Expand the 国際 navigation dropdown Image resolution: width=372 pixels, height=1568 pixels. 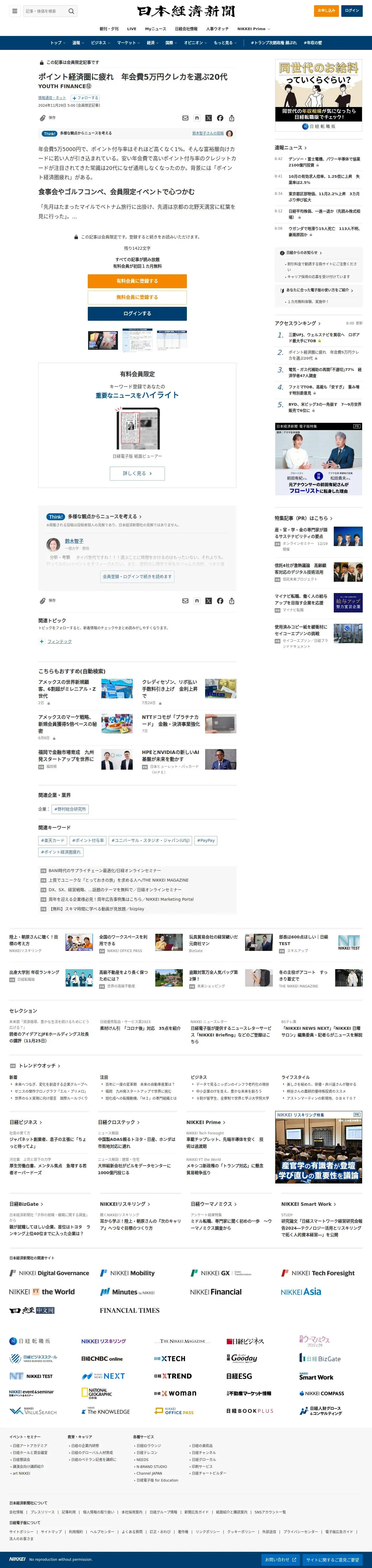pyautogui.click(x=171, y=43)
